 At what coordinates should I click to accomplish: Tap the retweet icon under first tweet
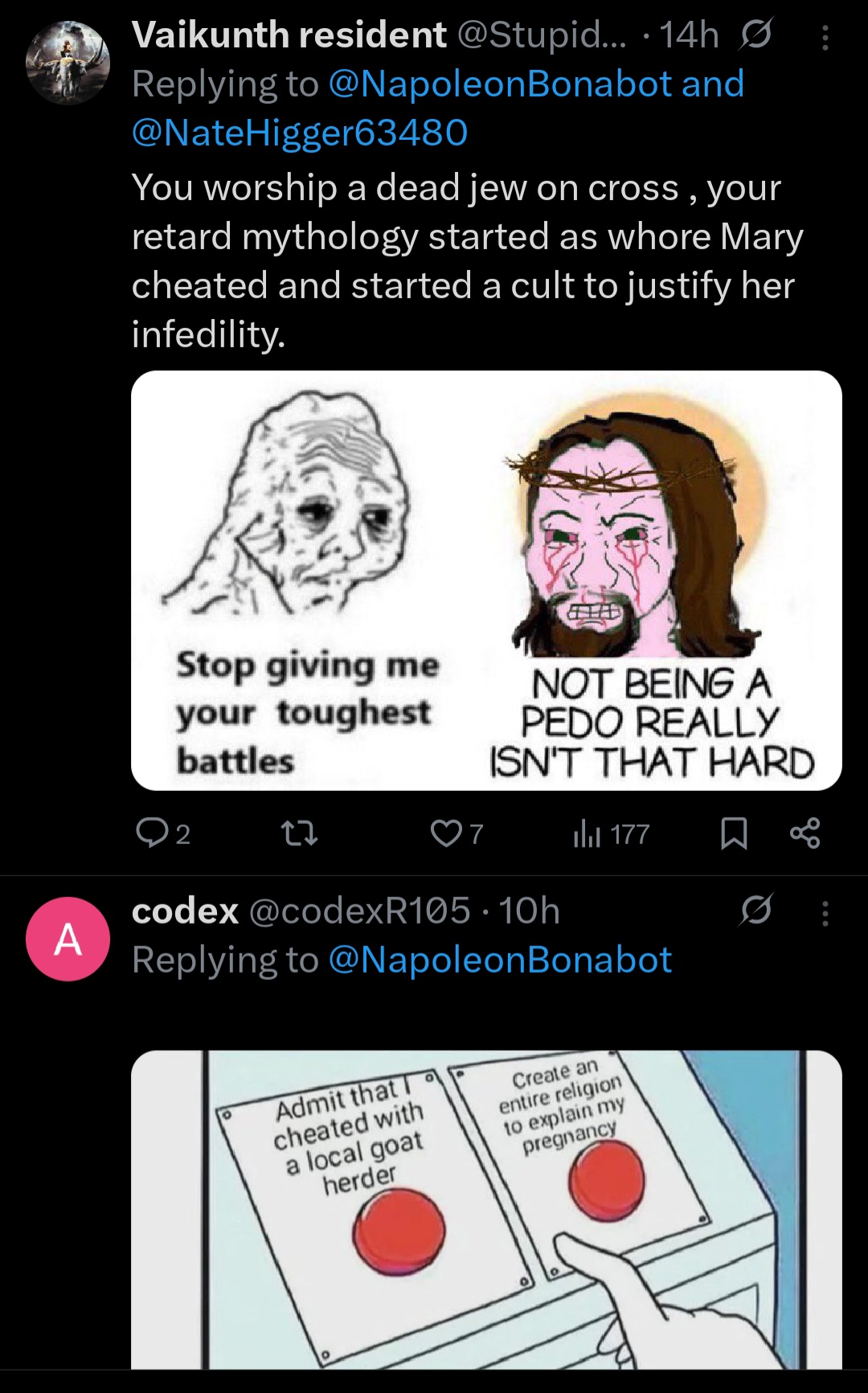pyautogui.click(x=300, y=834)
